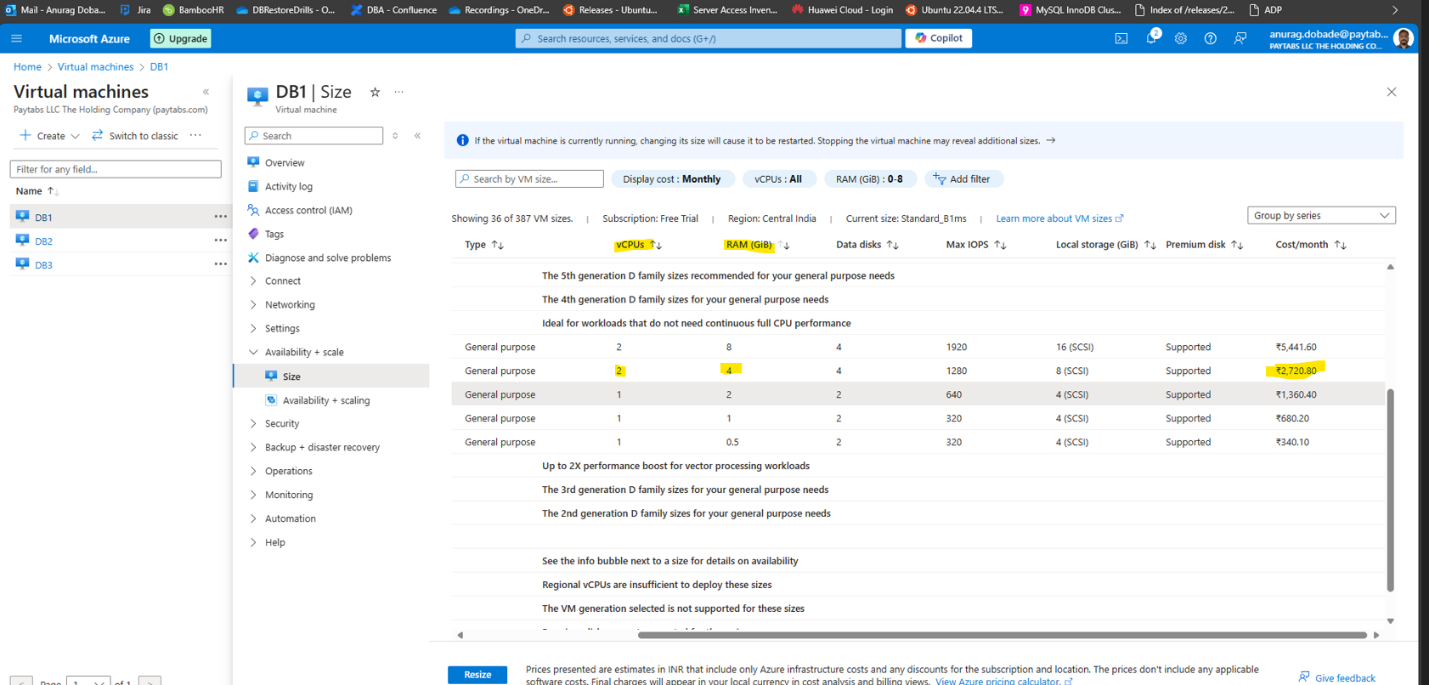Collapse the Virtual machines list panel
The image size is (1429, 685).
[x=206, y=92]
